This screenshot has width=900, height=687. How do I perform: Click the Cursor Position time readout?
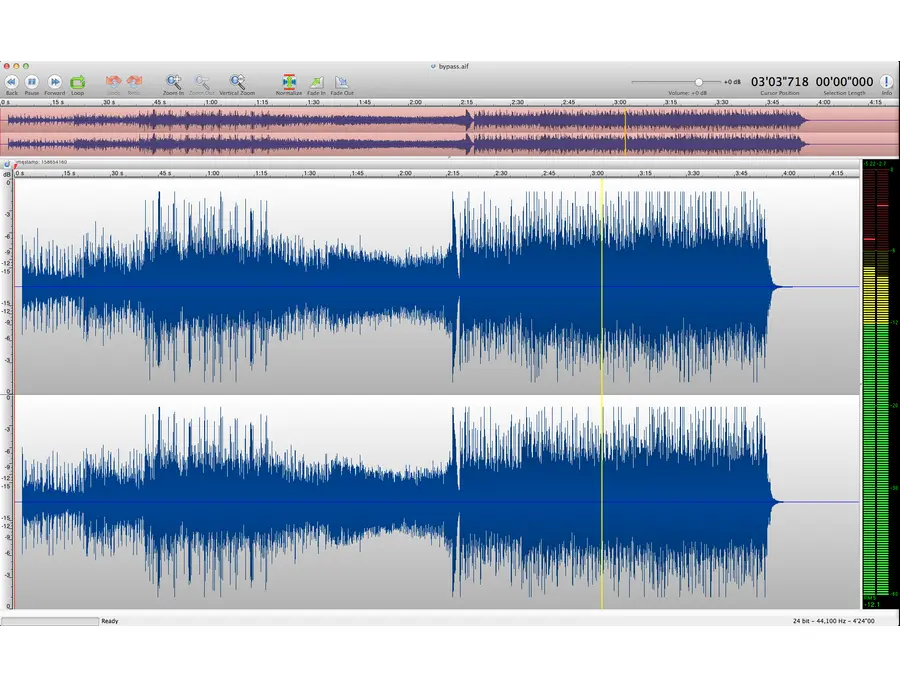point(779,81)
